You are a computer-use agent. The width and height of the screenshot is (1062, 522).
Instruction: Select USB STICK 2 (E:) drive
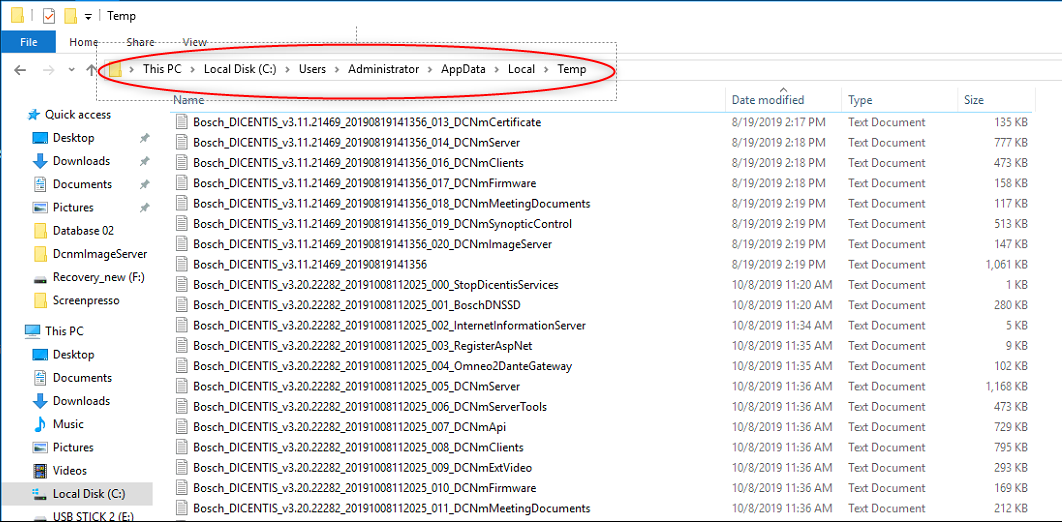point(95,516)
